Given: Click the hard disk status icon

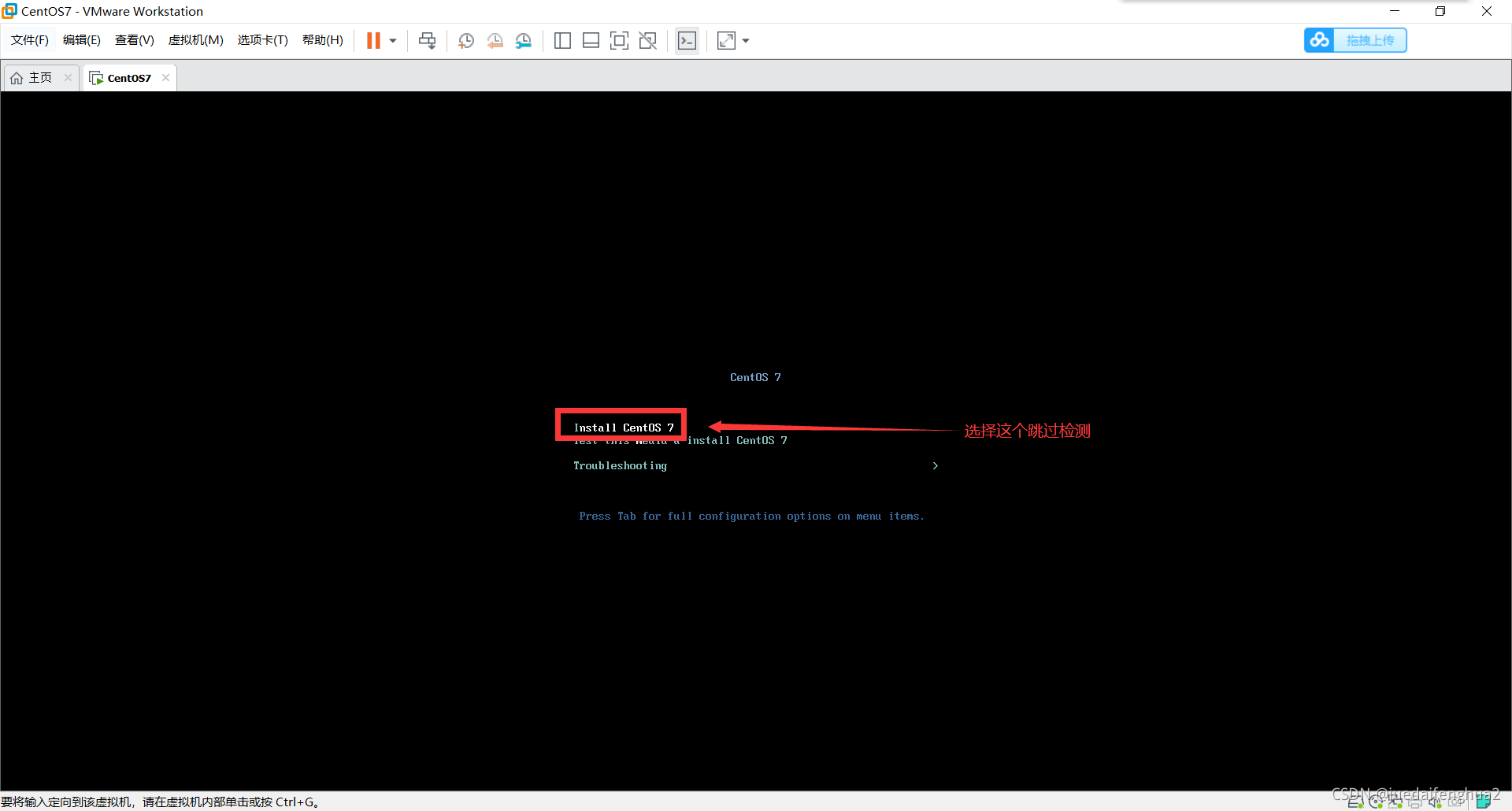Looking at the screenshot, I should [x=1355, y=802].
